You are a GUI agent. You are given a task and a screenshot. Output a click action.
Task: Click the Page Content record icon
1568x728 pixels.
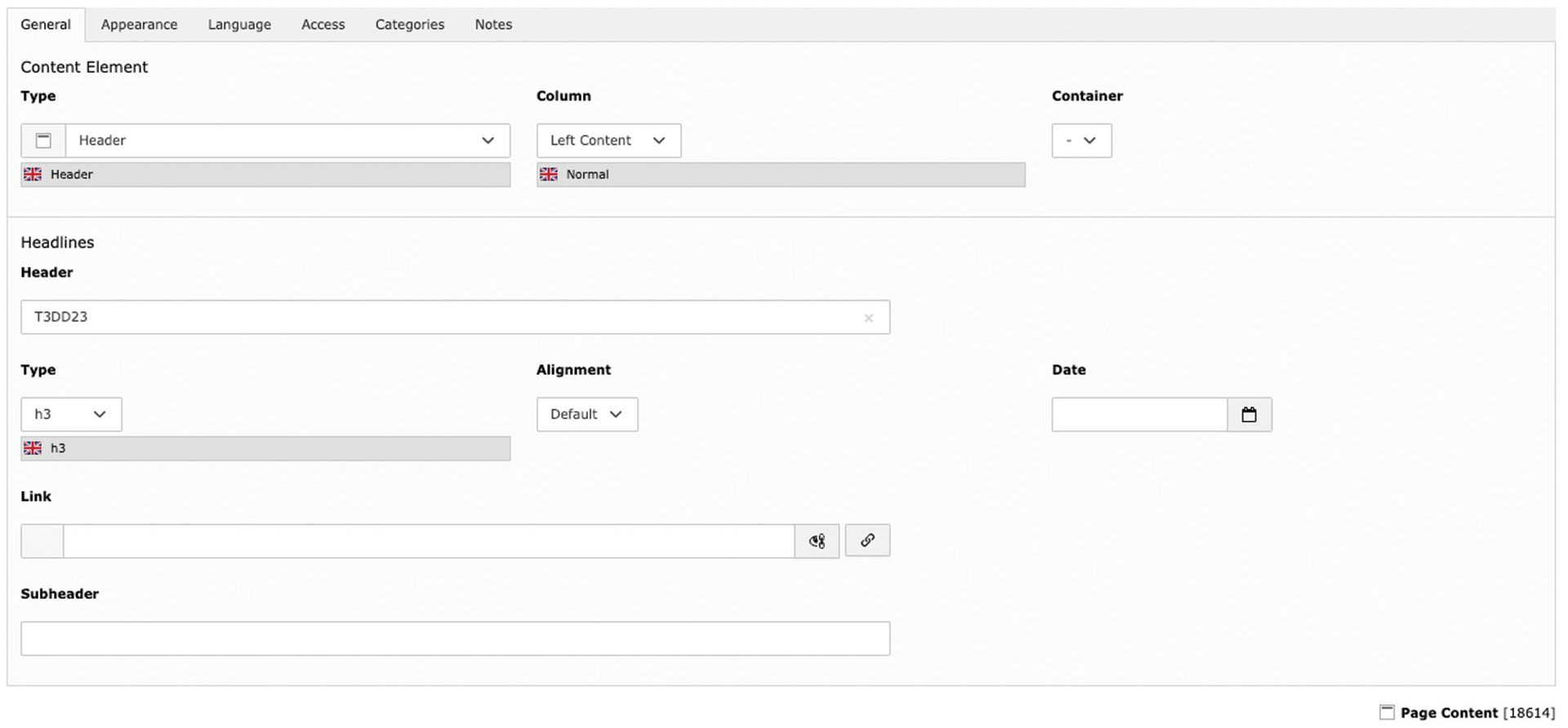[x=1387, y=712]
